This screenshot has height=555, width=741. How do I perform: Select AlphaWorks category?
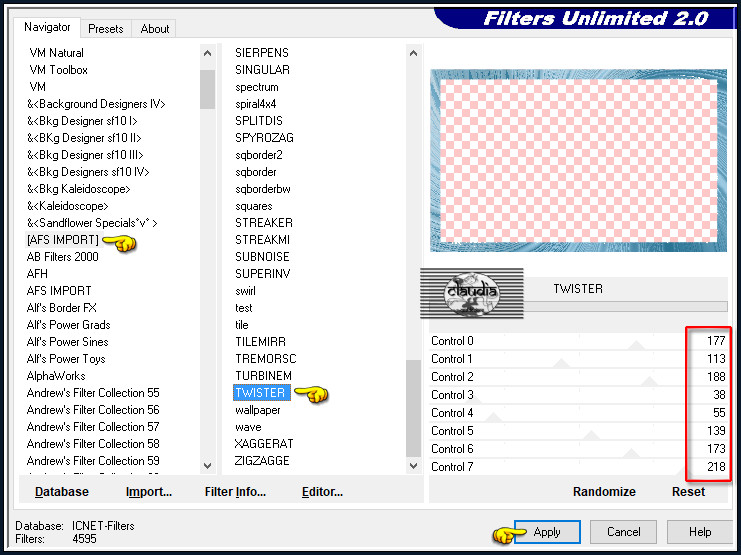point(56,376)
